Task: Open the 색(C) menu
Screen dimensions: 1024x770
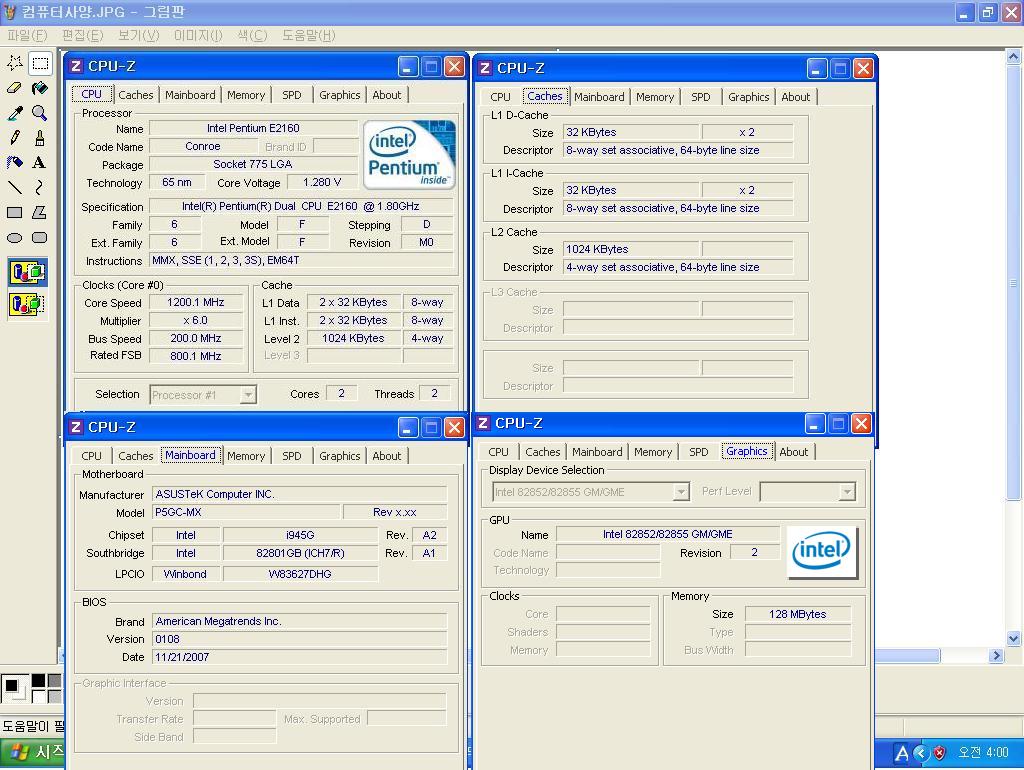Action: tap(252, 35)
